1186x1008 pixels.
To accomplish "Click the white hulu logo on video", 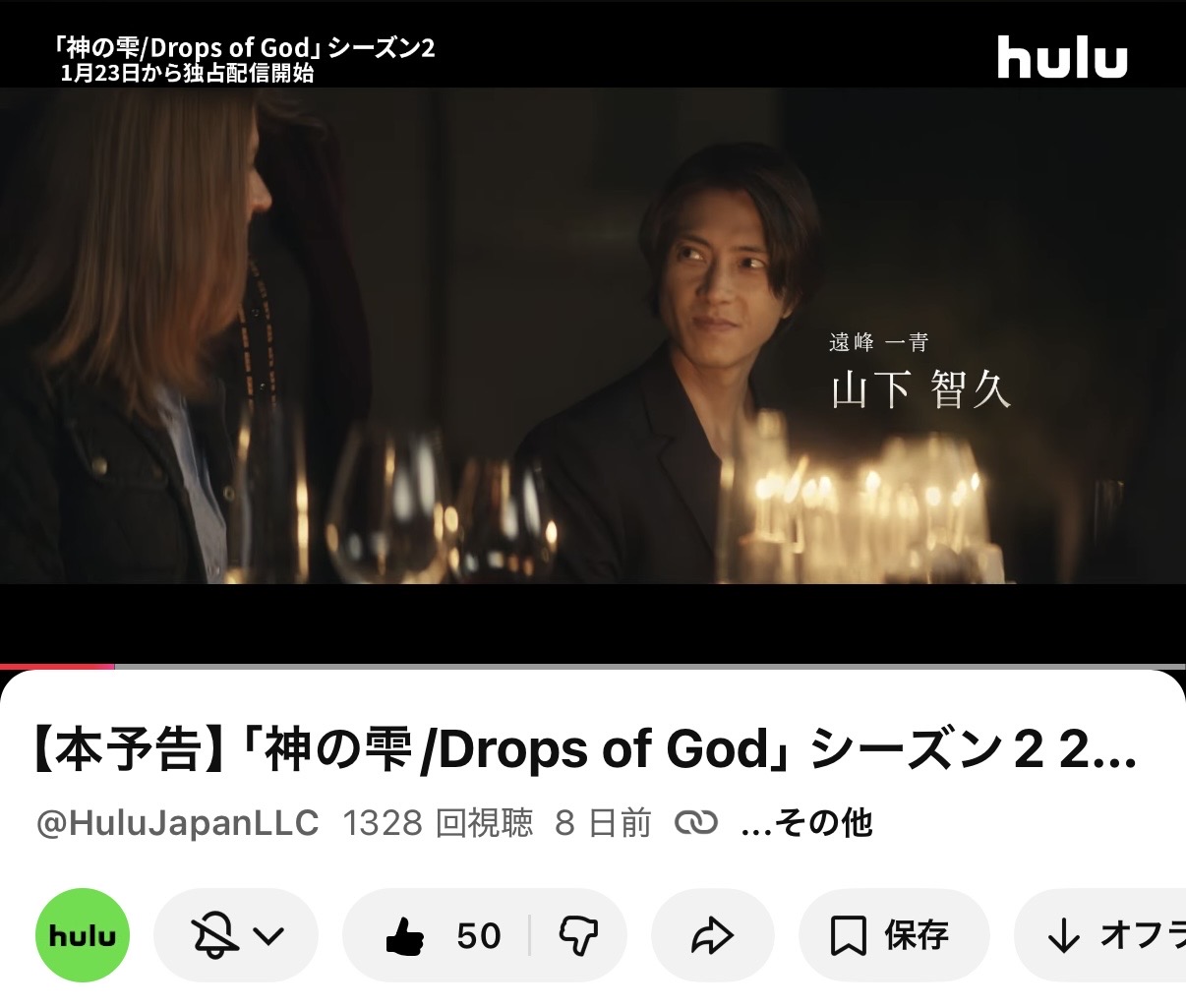I will pyautogui.click(x=1062, y=57).
